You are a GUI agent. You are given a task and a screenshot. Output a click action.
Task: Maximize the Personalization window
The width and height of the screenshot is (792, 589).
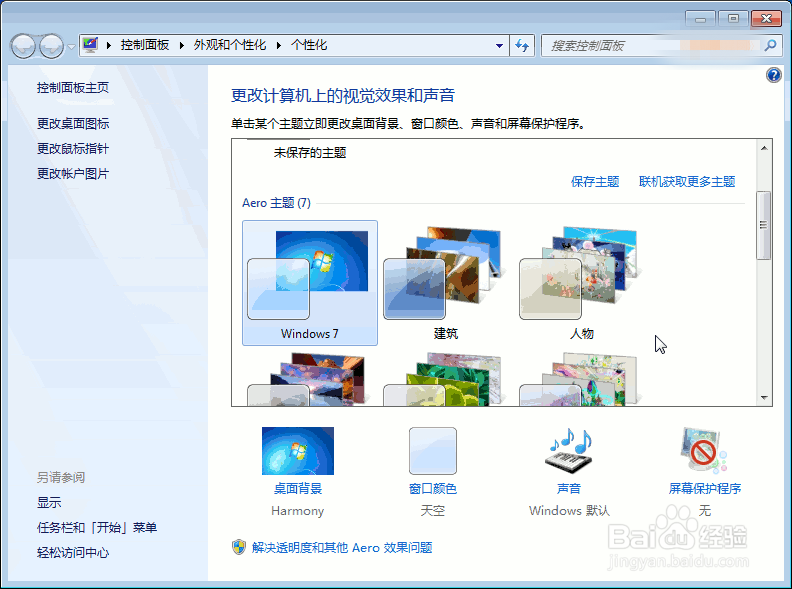(733, 19)
